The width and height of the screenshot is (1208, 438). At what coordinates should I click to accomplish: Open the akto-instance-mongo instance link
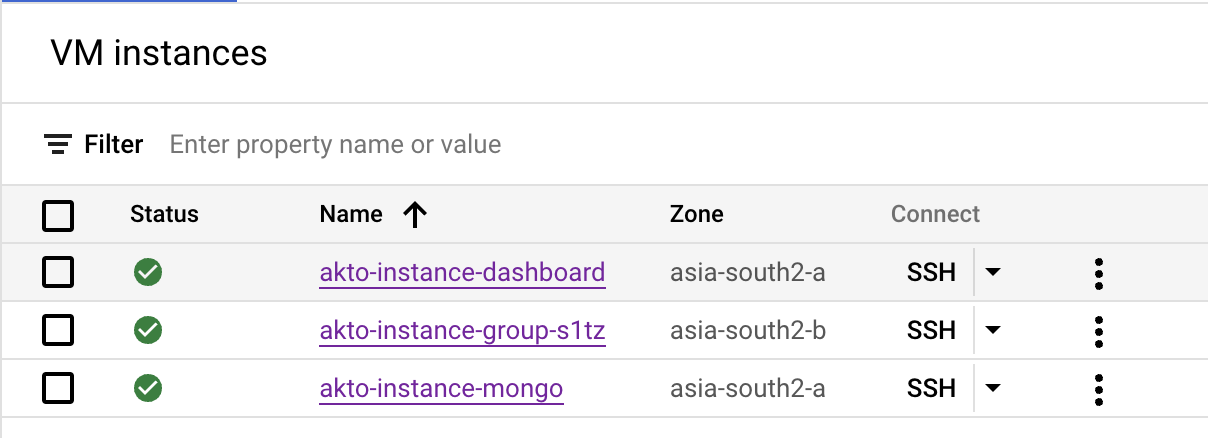(441, 388)
